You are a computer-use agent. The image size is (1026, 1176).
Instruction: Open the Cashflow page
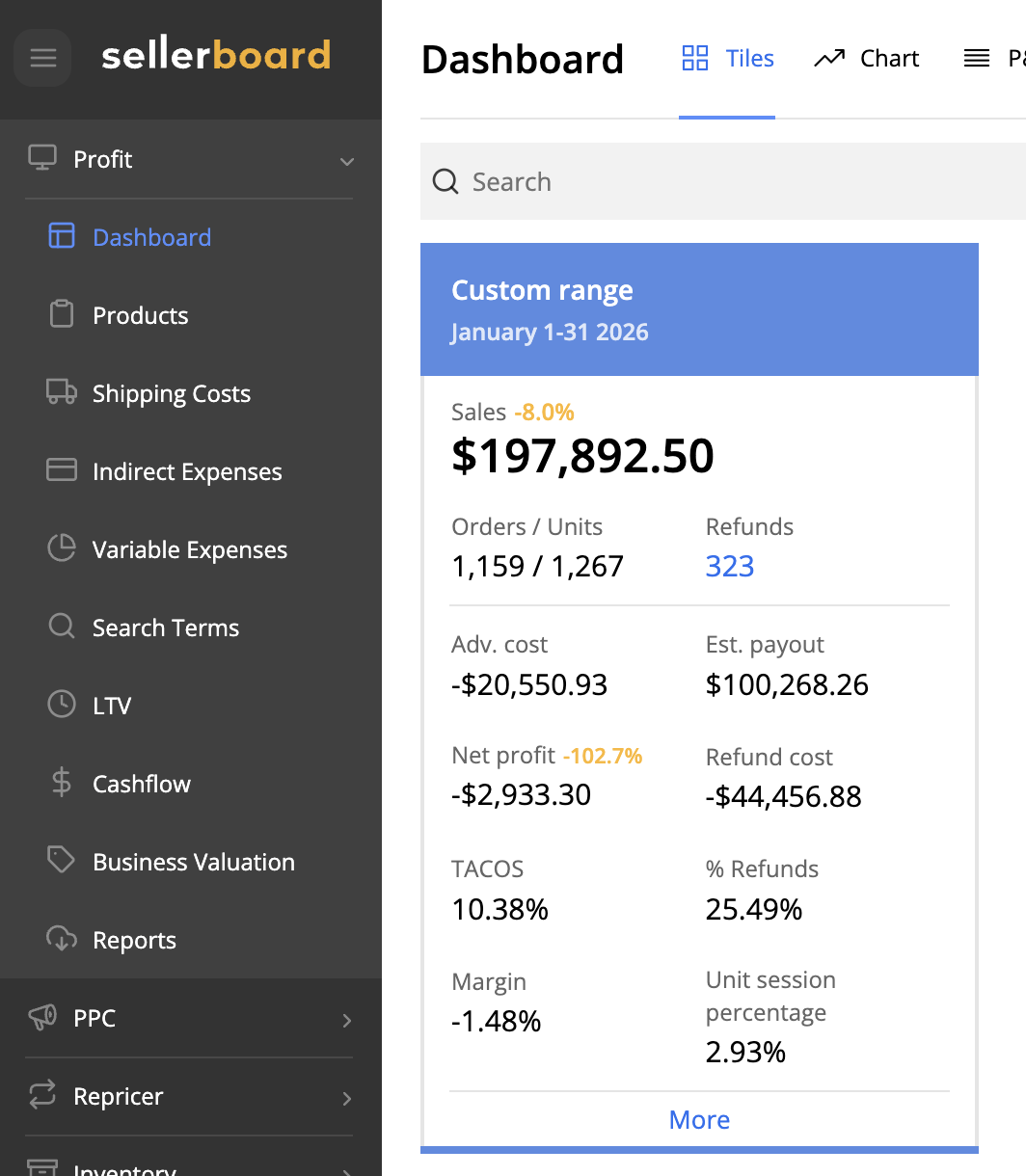(142, 784)
